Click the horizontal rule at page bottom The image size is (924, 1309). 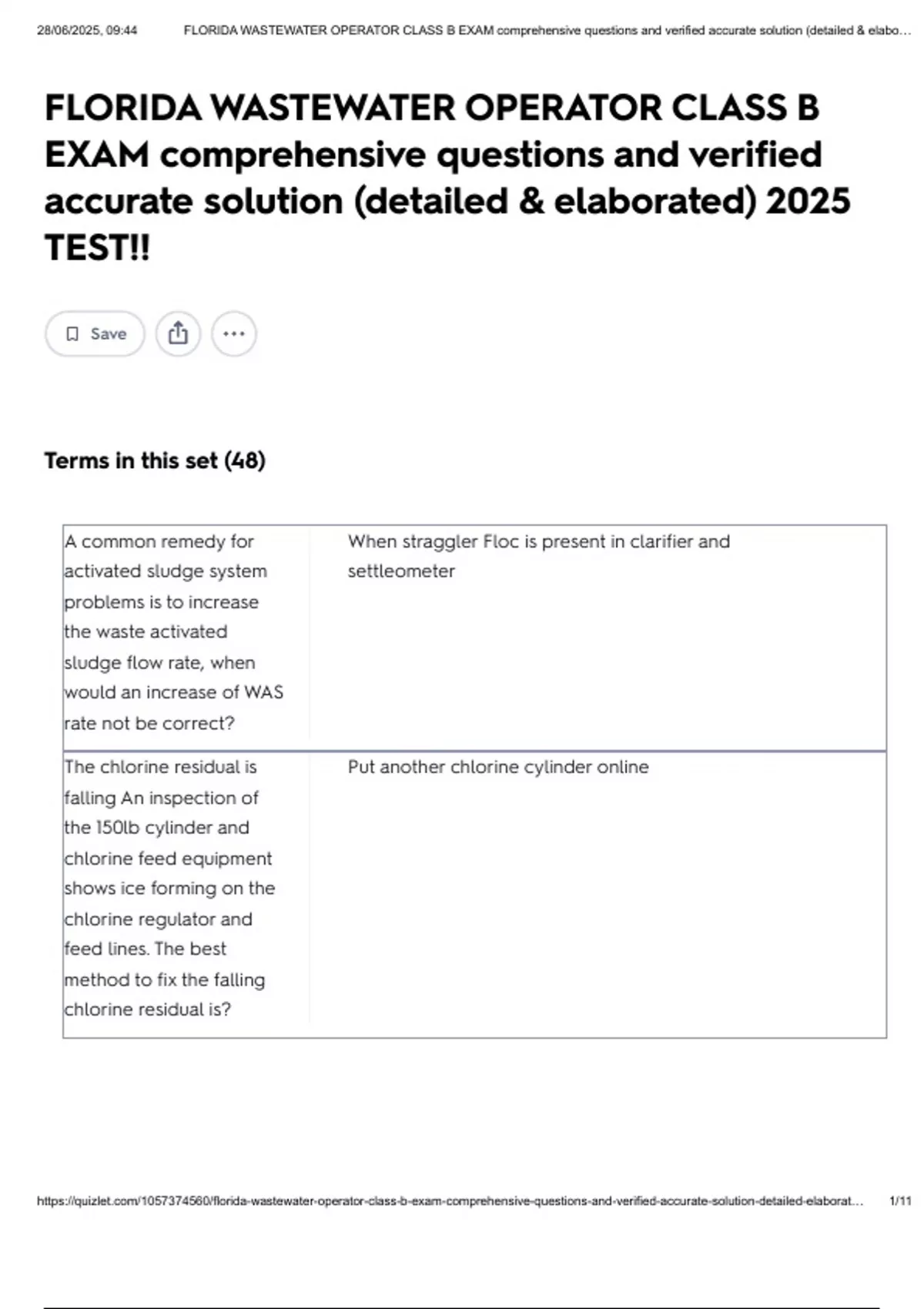coord(461,1307)
